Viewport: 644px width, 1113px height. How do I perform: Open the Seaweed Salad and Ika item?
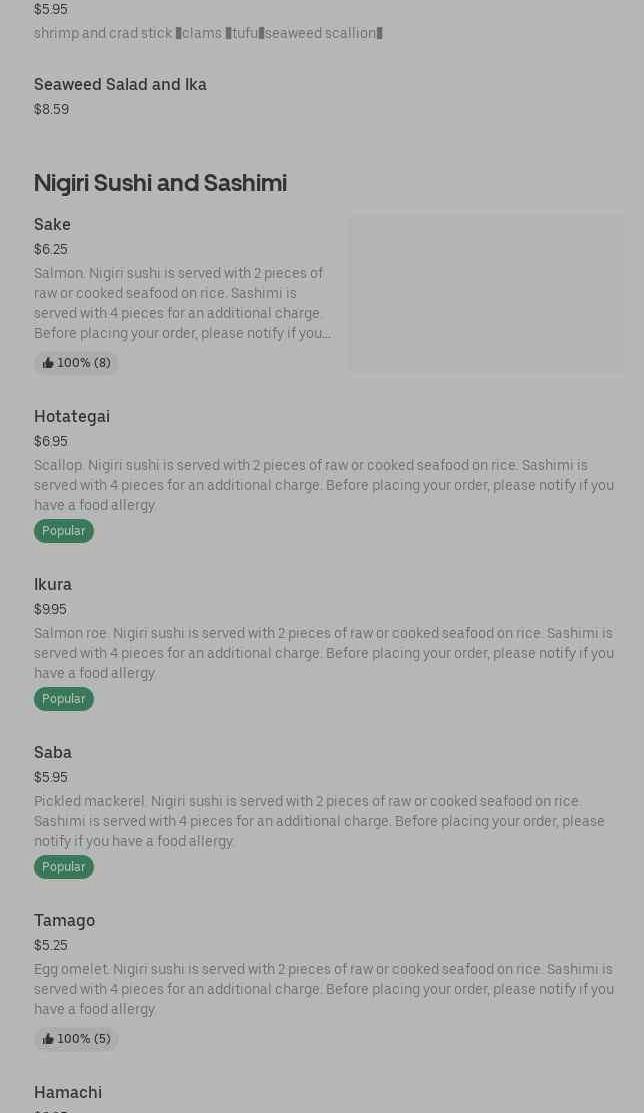pyautogui.click(x=120, y=85)
